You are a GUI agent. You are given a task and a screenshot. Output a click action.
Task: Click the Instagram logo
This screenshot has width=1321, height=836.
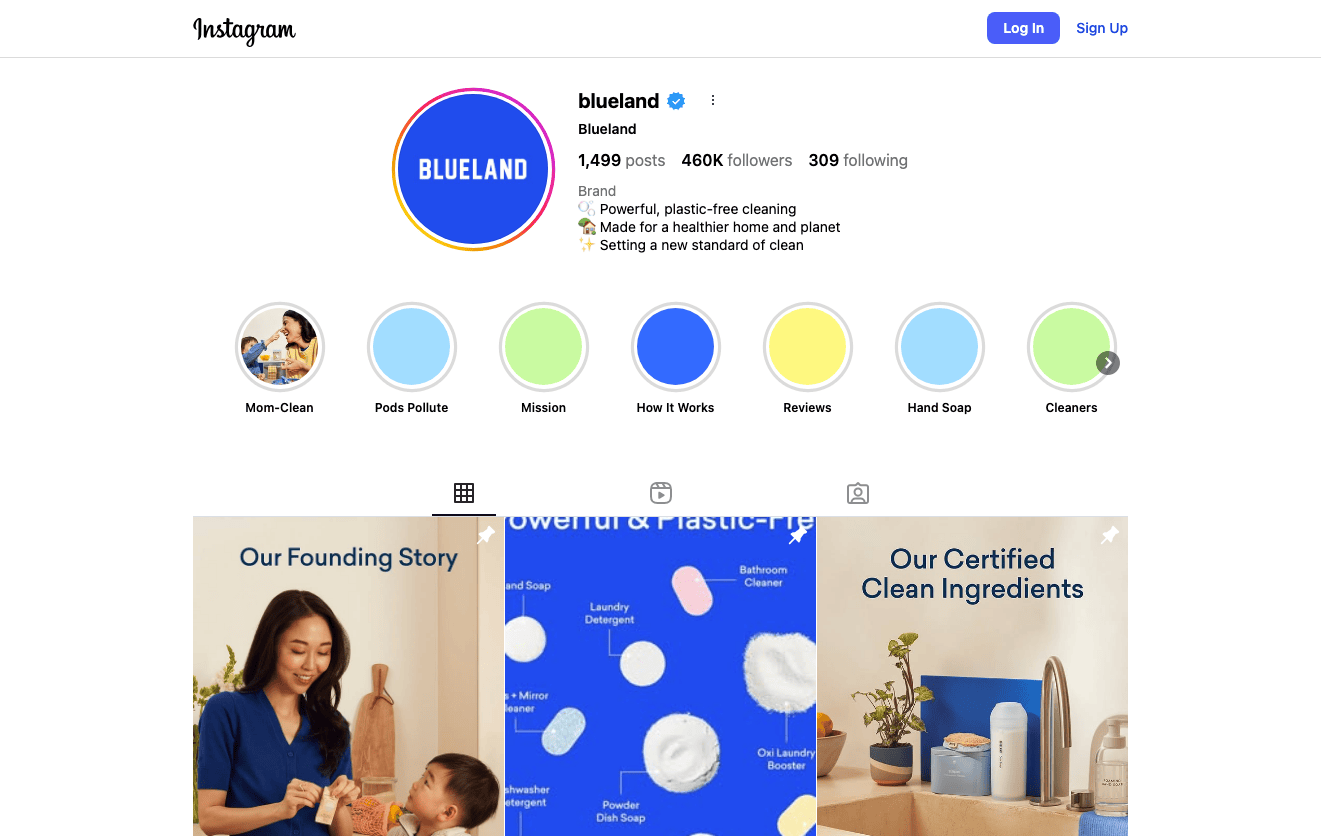244,30
